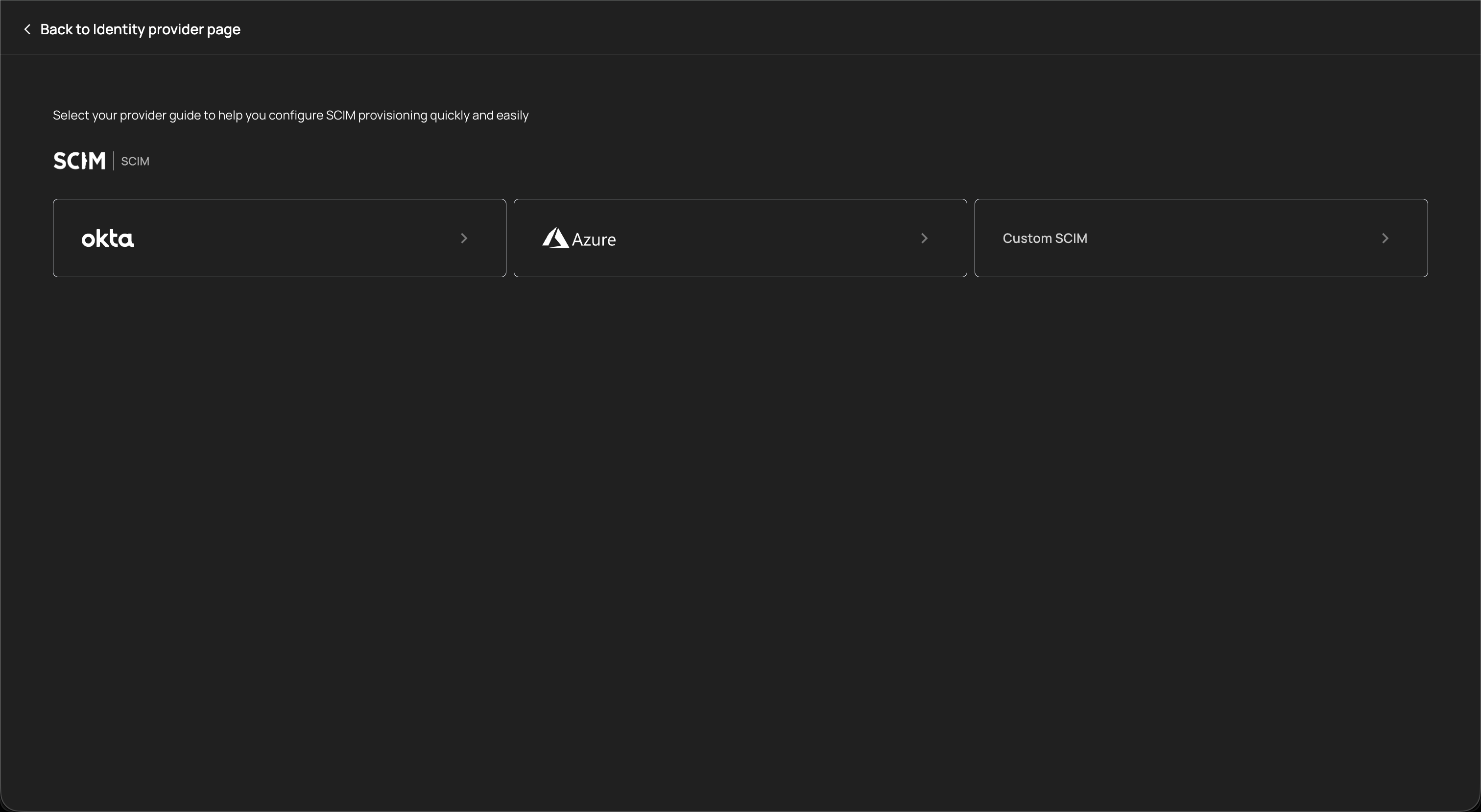Open the Azure provider guide card
Image resolution: width=1481 pixels, height=812 pixels.
point(740,238)
